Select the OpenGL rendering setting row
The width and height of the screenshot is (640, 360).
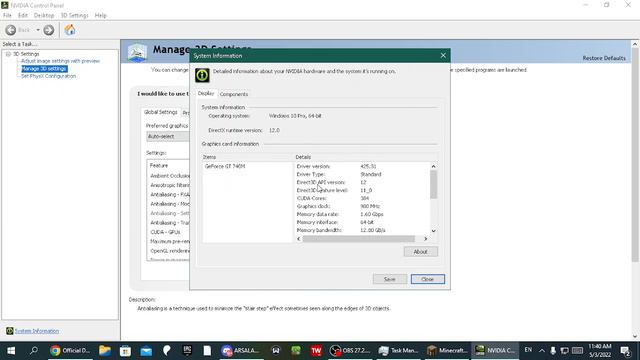pyautogui.click(x=169, y=251)
